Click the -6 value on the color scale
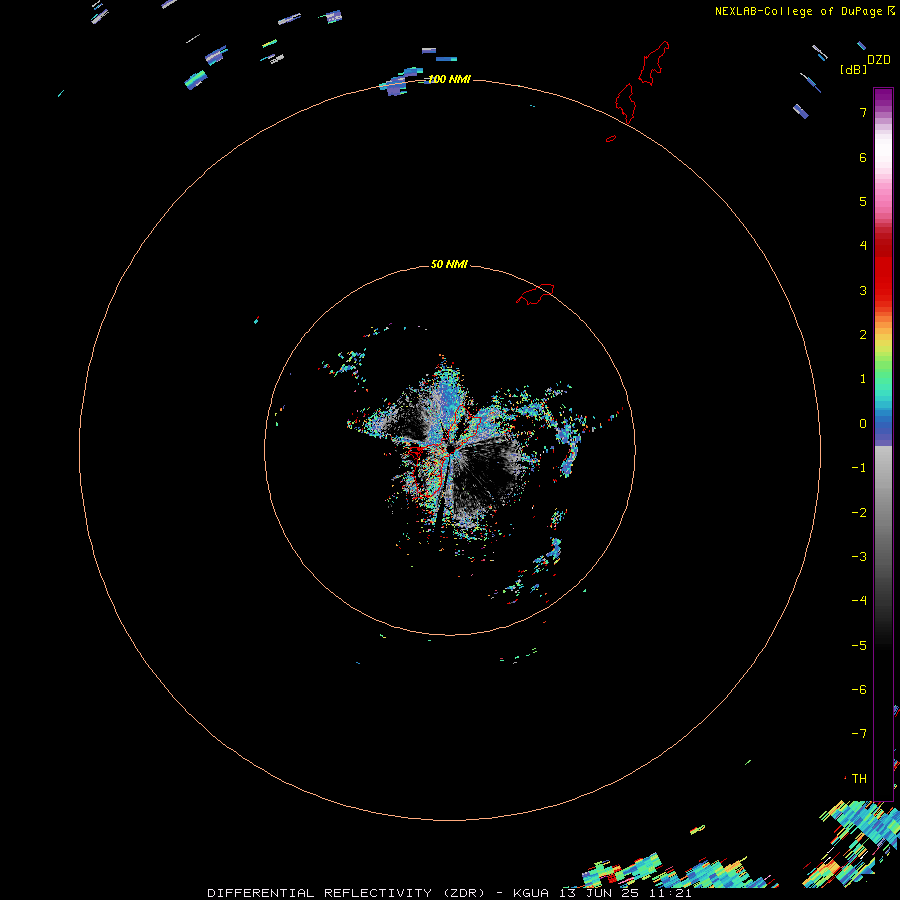This screenshot has width=900, height=900. point(859,690)
